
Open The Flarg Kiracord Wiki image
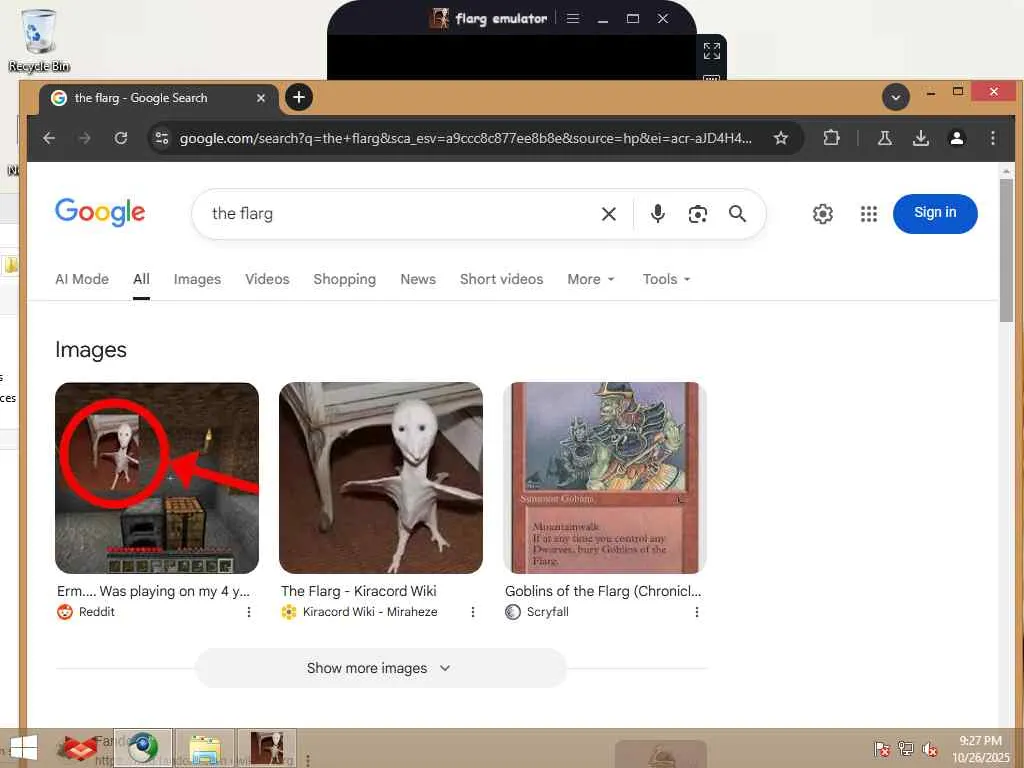381,478
